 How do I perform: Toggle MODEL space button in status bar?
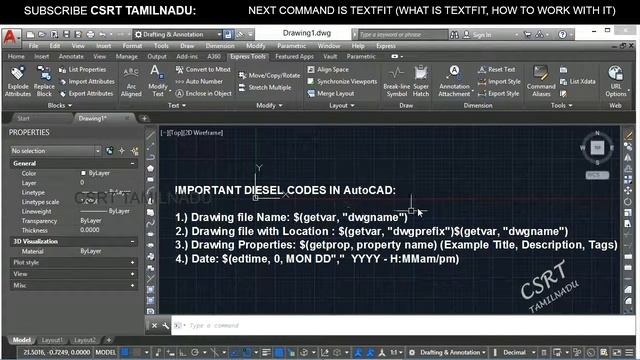pos(105,352)
